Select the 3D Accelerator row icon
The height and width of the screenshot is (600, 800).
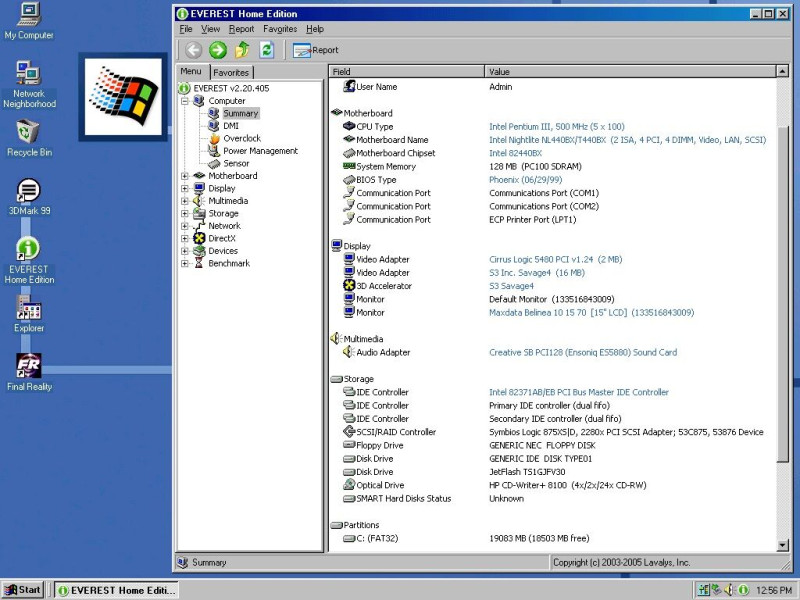pyautogui.click(x=349, y=285)
